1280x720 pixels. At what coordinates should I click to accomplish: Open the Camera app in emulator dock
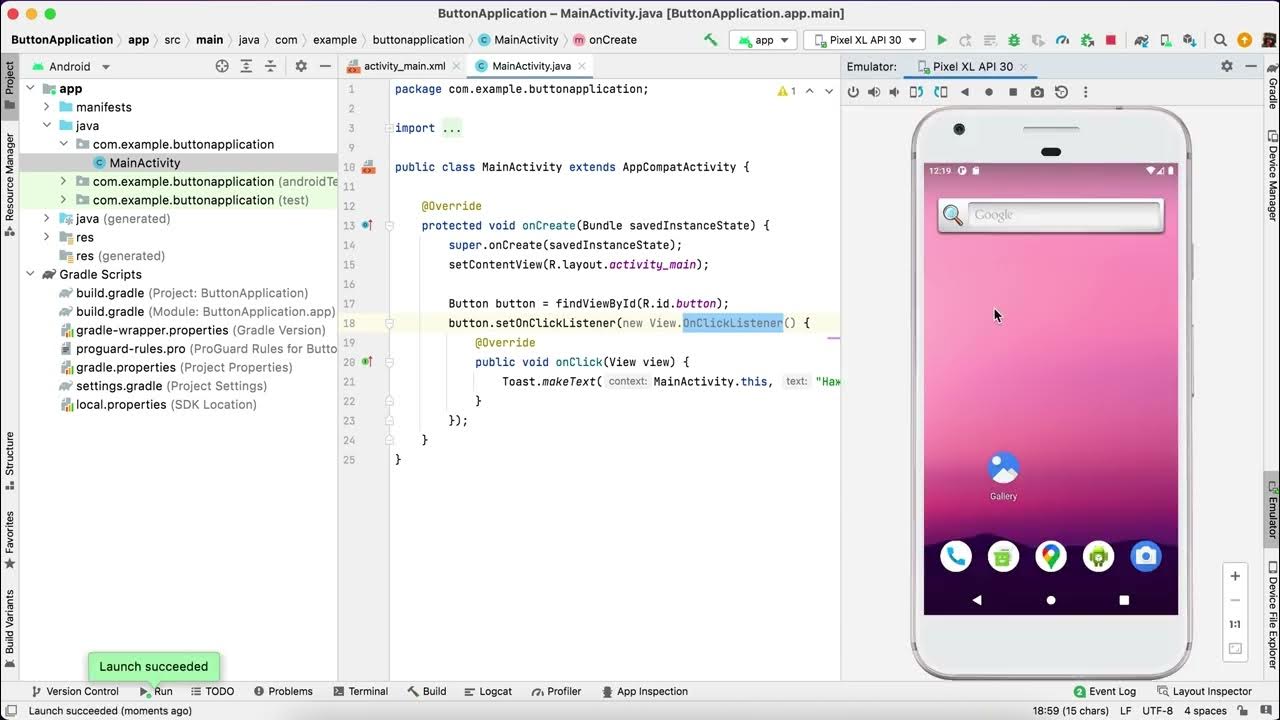1146,557
